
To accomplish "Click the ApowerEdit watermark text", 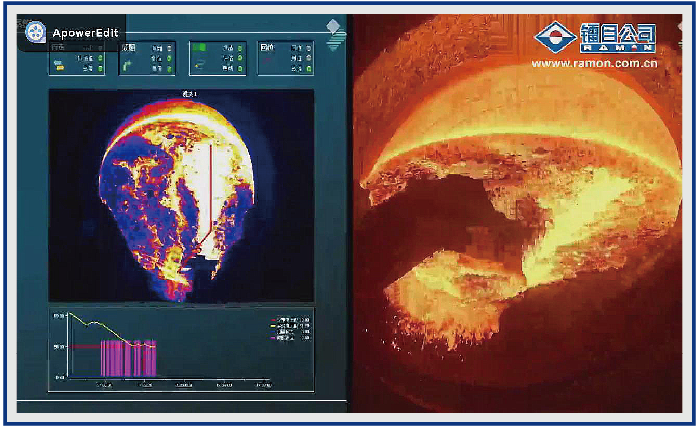I will click(x=86, y=32).
